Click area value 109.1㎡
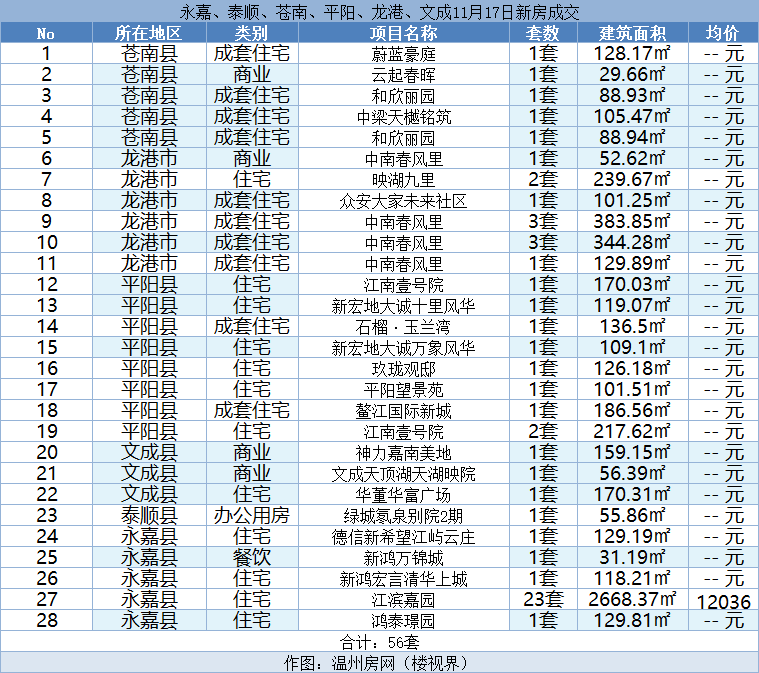Screen dimensions: 759x673 point(632,347)
